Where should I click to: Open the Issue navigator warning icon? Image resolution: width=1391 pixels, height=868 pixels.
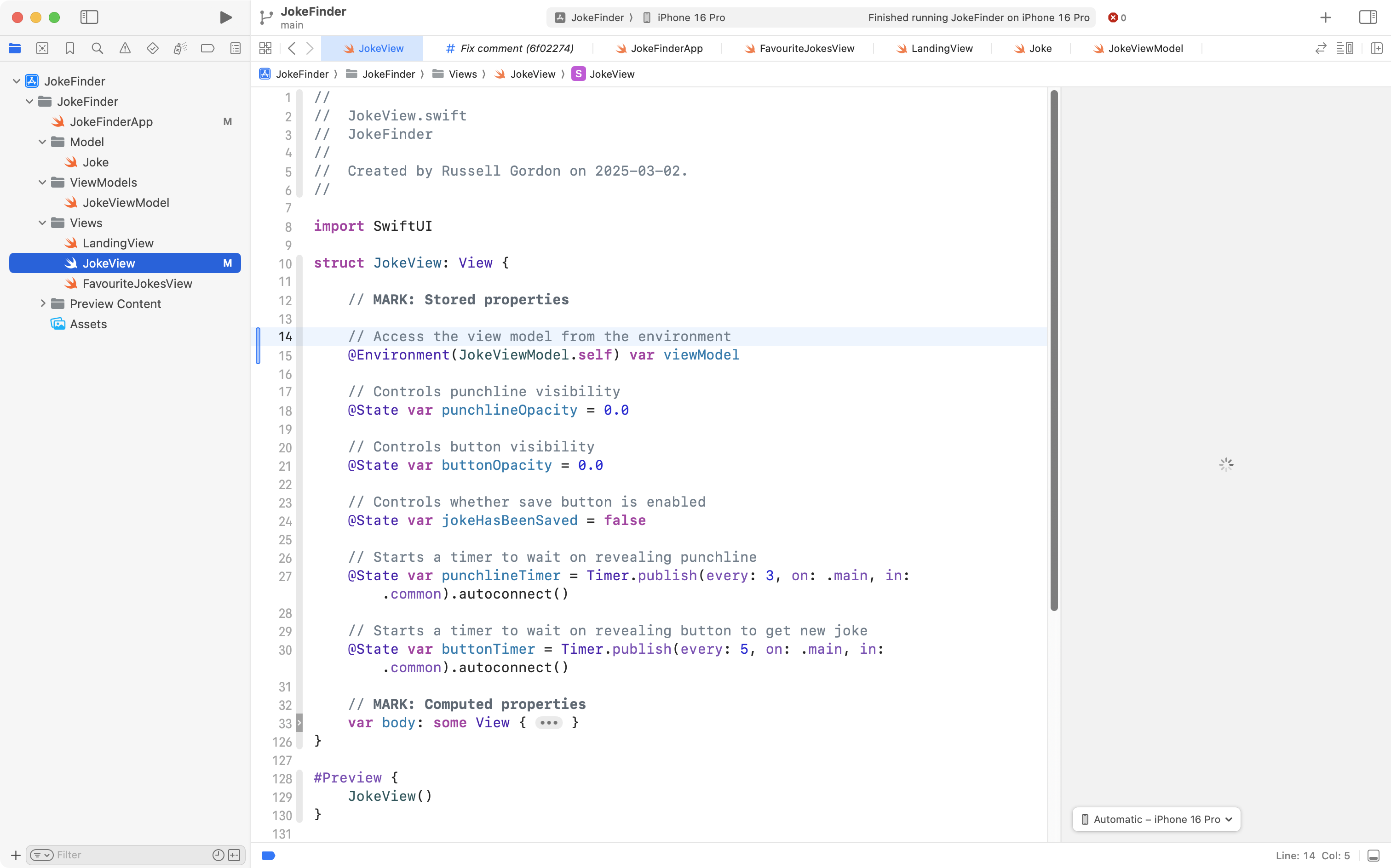tap(125, 48)
